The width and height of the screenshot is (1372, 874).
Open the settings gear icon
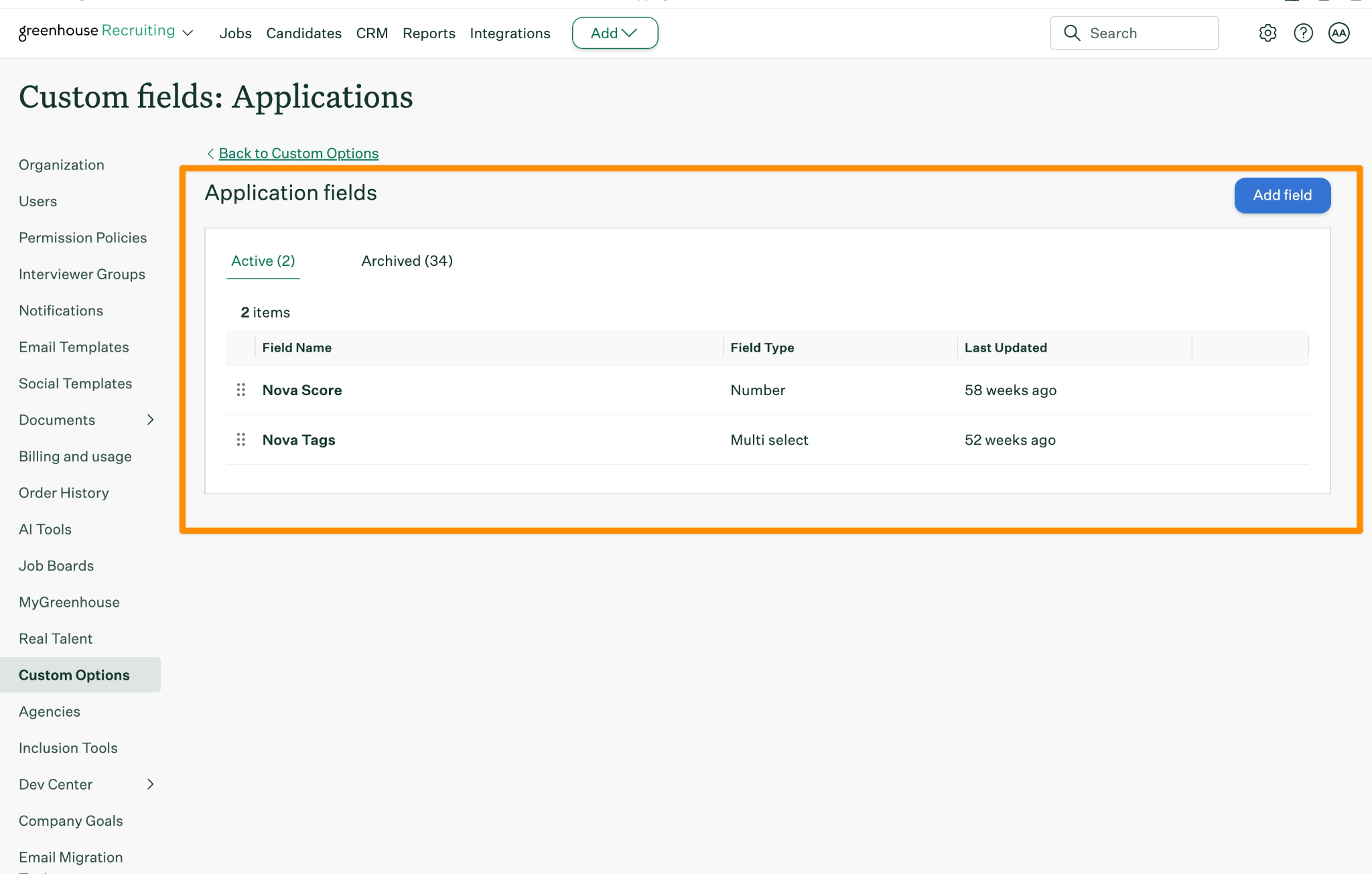point(1267,33)
